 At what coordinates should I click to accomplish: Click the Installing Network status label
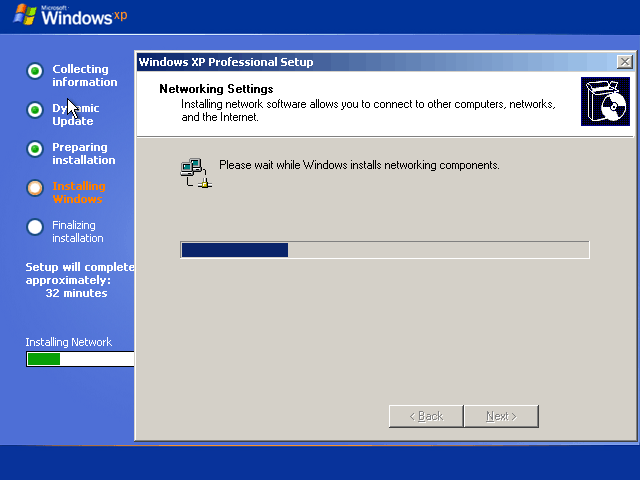pyautogui.click(x=69, y=342)
